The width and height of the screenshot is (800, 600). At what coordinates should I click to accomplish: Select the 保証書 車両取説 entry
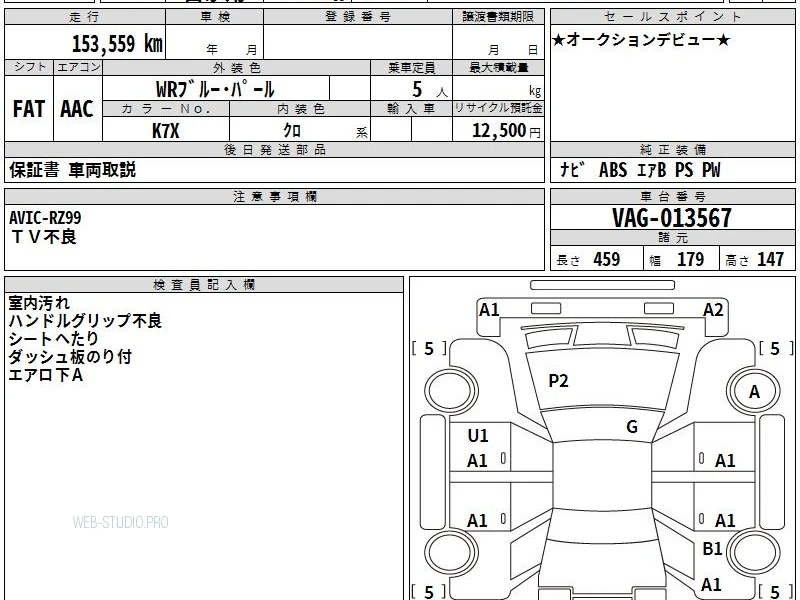72,170
